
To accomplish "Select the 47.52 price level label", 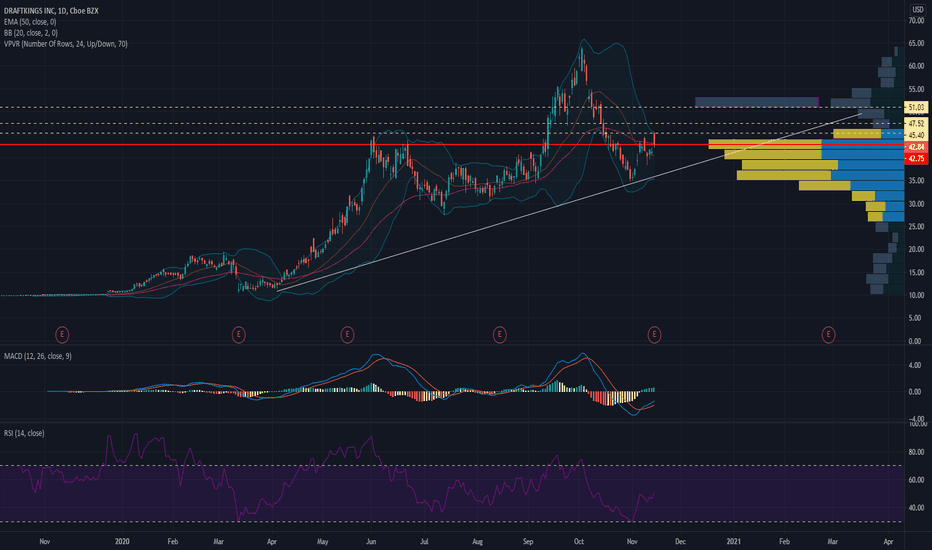I will [x=915, y=124].
